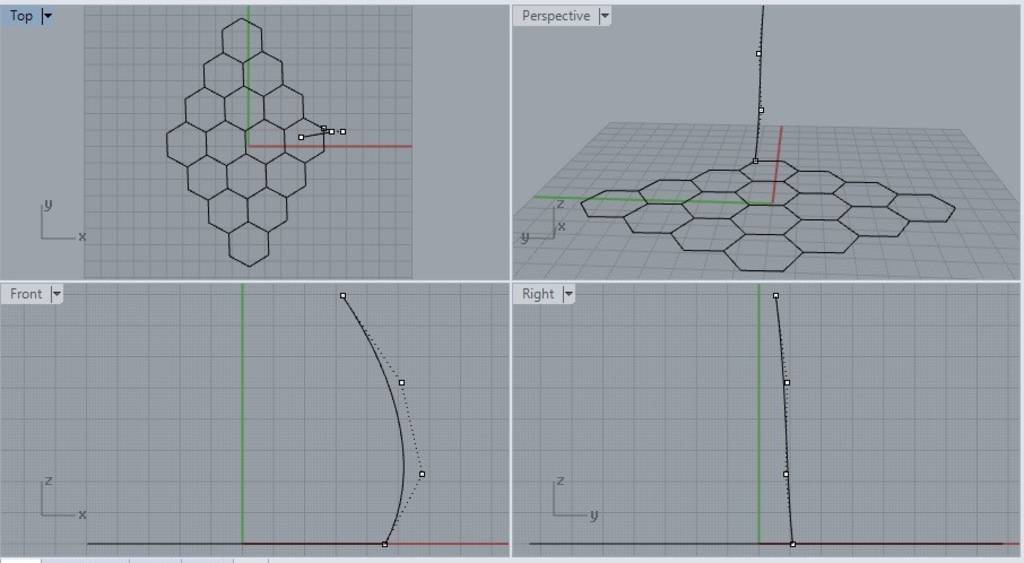Activate the Right viewport title label
Viewport: 1024px width, 563px height.
point(537,294)
